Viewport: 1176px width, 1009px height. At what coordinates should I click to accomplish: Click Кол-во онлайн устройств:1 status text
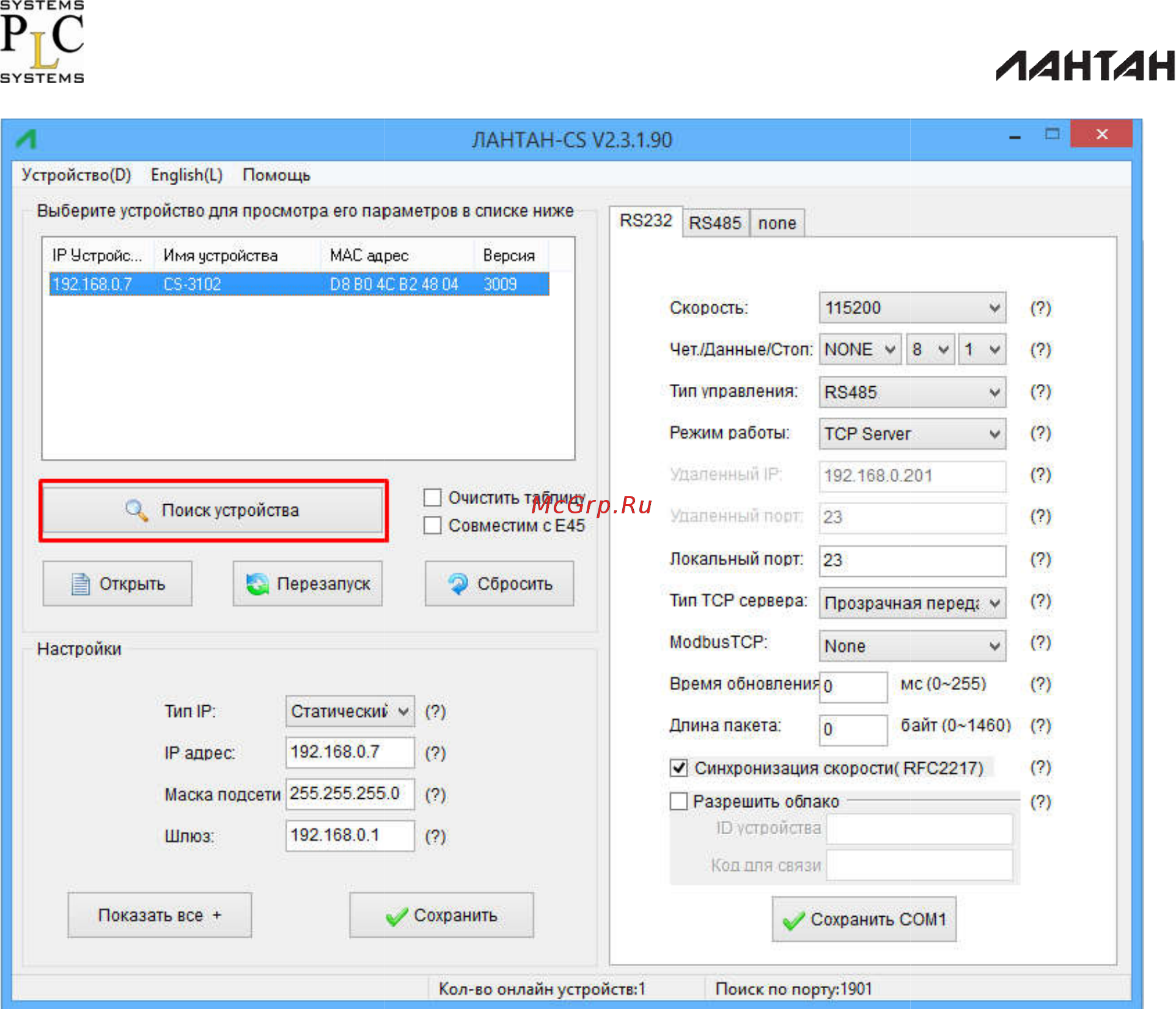542,988
